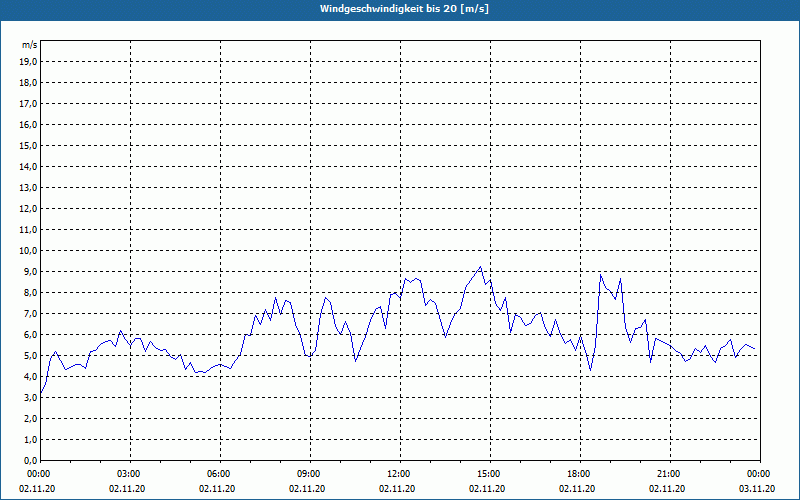Viewport: 800px width, 500px height.
Task: Select the 12,0 y-axis tick label
Action: (28, 208)
